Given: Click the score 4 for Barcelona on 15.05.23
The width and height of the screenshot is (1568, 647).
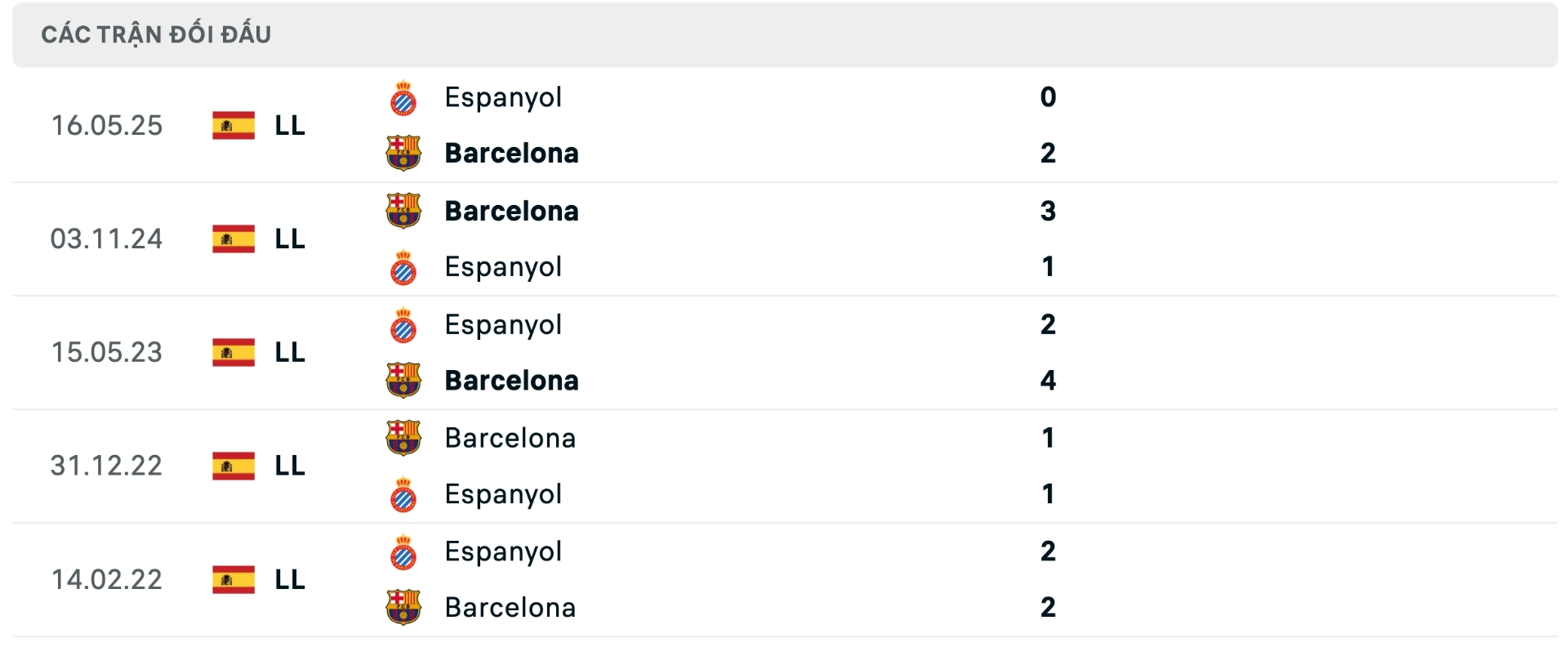Looking at the screenshot, I should click(x=1048, y=380).
